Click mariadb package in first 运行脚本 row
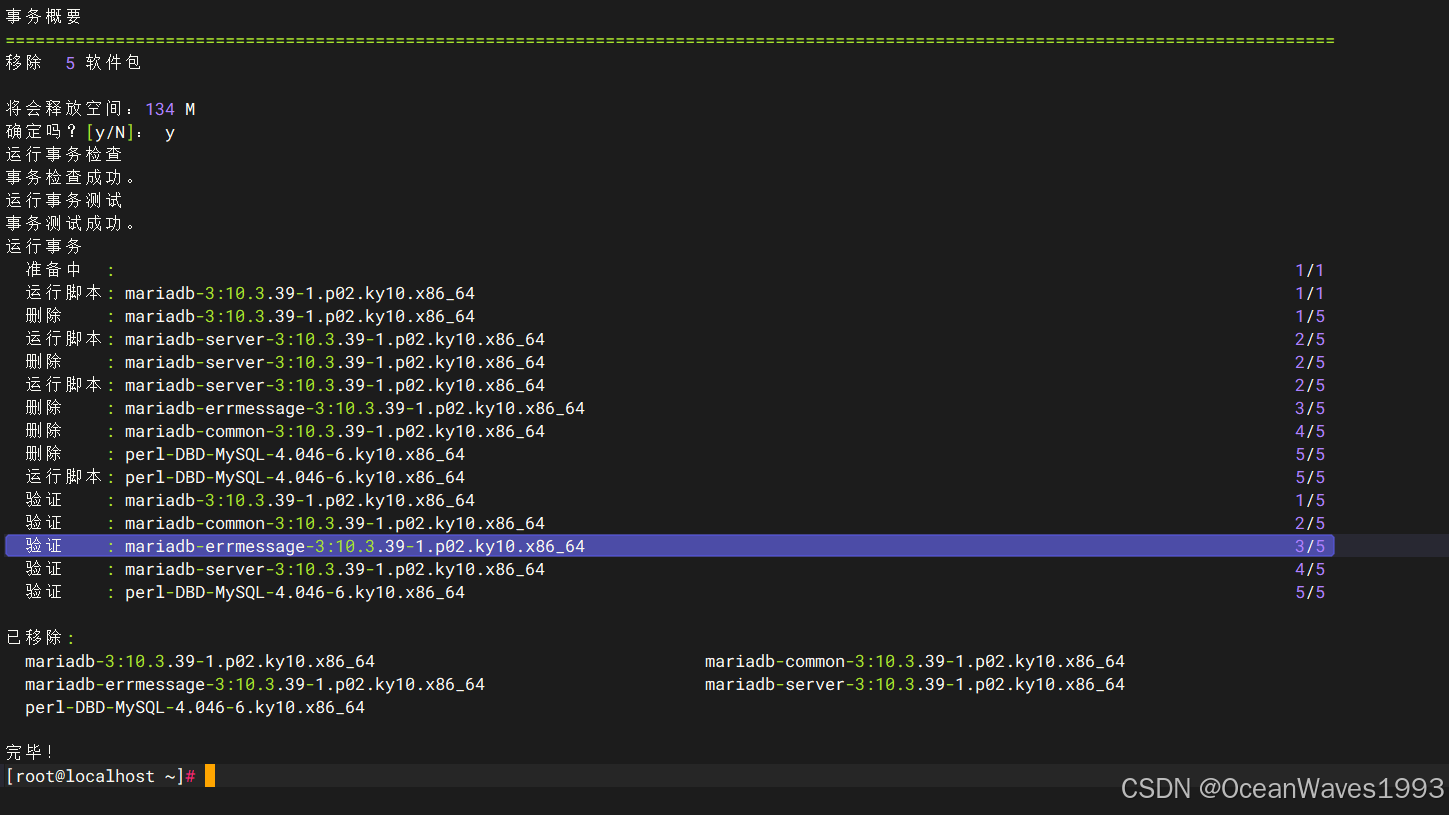Screen dimensions: 1449x815 tap(300, 293)
